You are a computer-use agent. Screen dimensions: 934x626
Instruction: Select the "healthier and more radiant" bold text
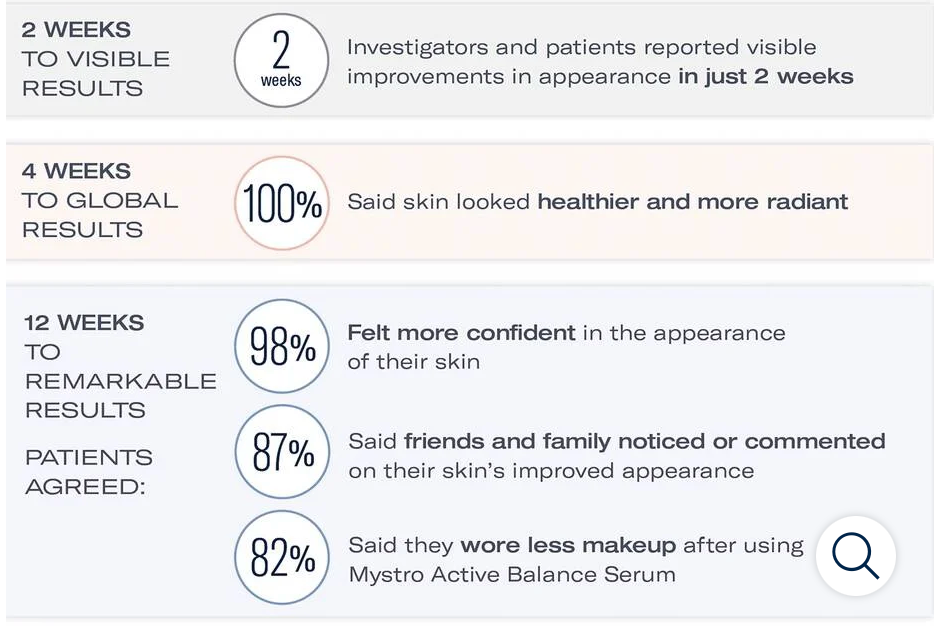[x=692, y=202]
